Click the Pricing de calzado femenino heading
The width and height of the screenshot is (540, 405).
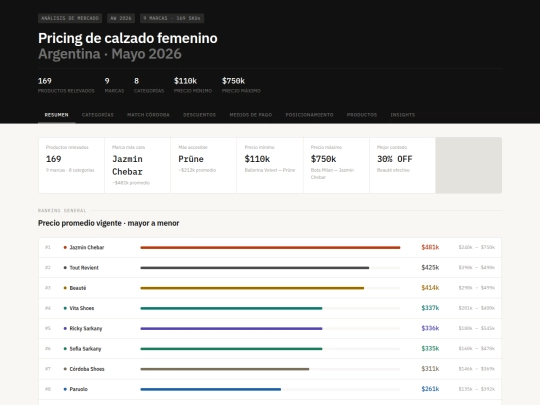[128, 38]
